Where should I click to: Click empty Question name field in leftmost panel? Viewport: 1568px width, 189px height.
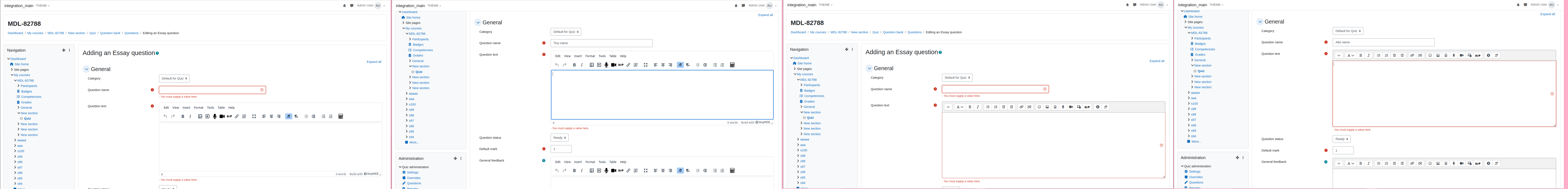tap(213, 90)
